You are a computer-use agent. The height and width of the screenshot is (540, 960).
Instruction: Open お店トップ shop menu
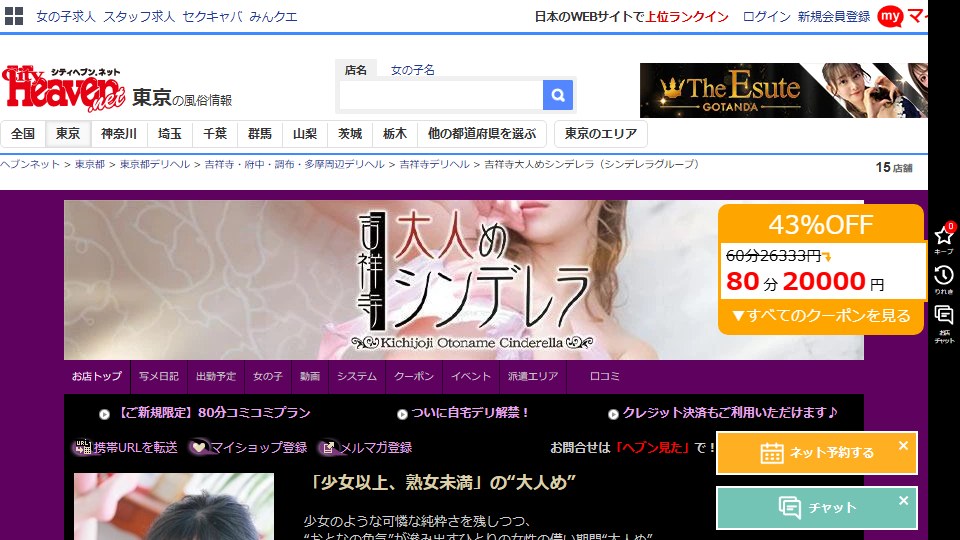[x=97, y=377]
